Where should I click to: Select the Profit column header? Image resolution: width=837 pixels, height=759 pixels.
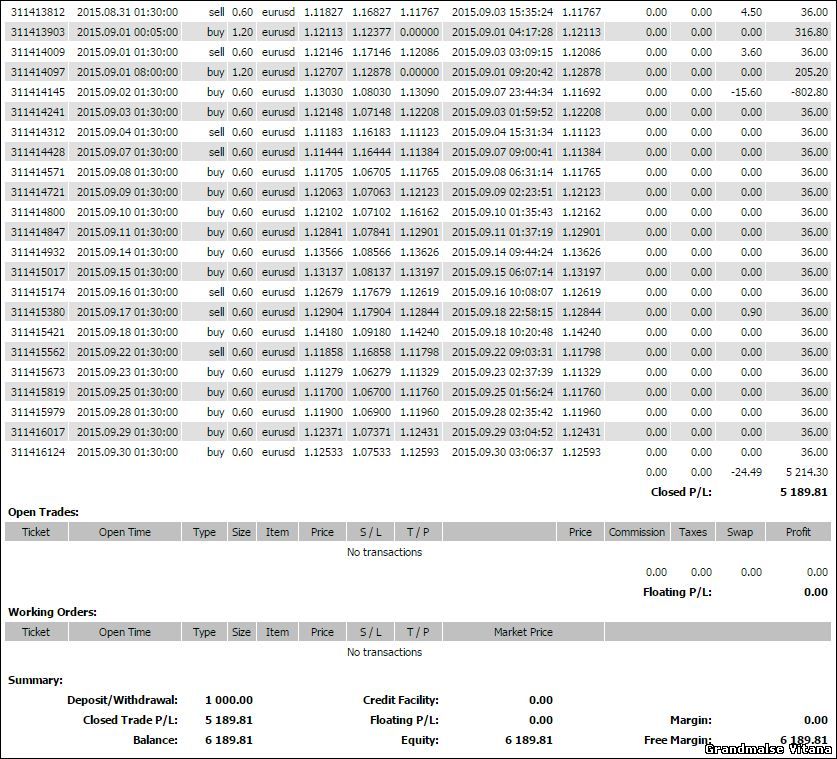click(x=798, y=532)
